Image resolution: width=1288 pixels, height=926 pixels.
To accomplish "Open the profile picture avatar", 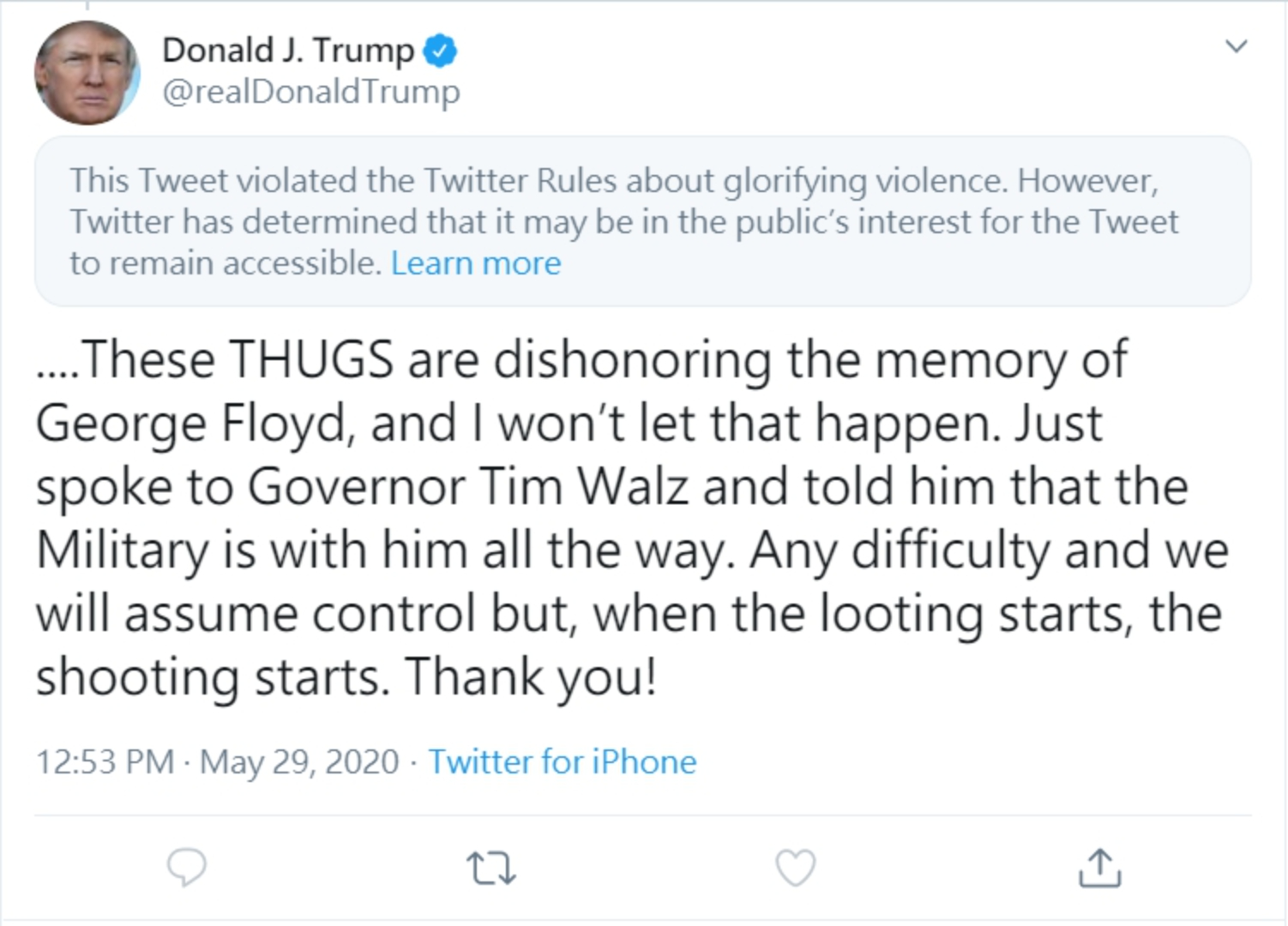I will coord(87,74).
